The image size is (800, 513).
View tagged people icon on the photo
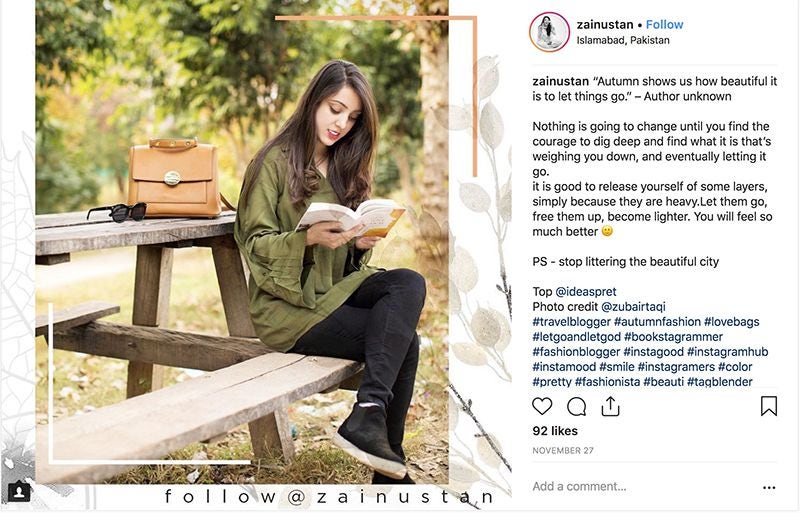[x=19, y=492]
